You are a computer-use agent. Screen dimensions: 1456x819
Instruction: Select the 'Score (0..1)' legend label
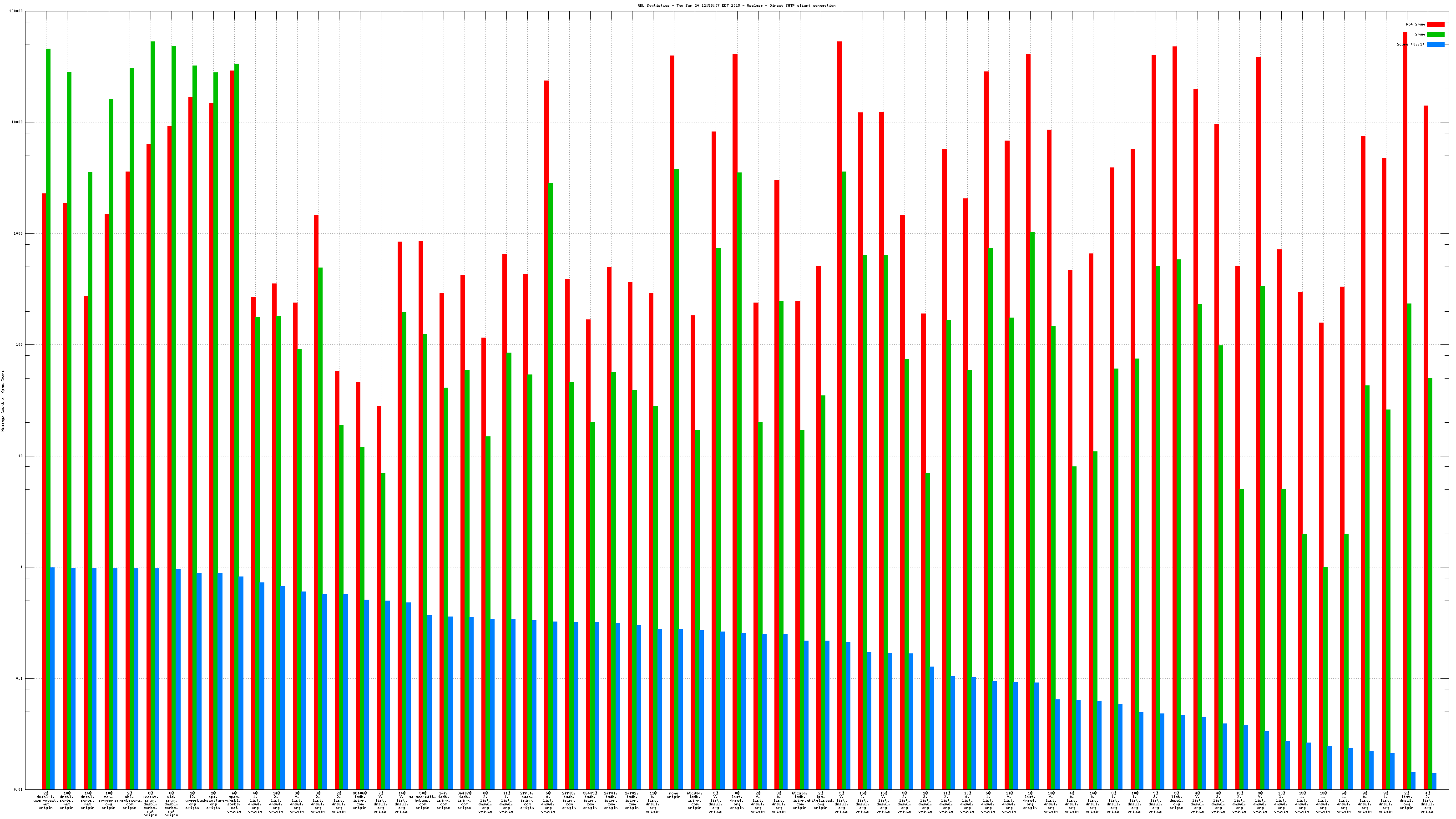click(x=1410, y=44)
